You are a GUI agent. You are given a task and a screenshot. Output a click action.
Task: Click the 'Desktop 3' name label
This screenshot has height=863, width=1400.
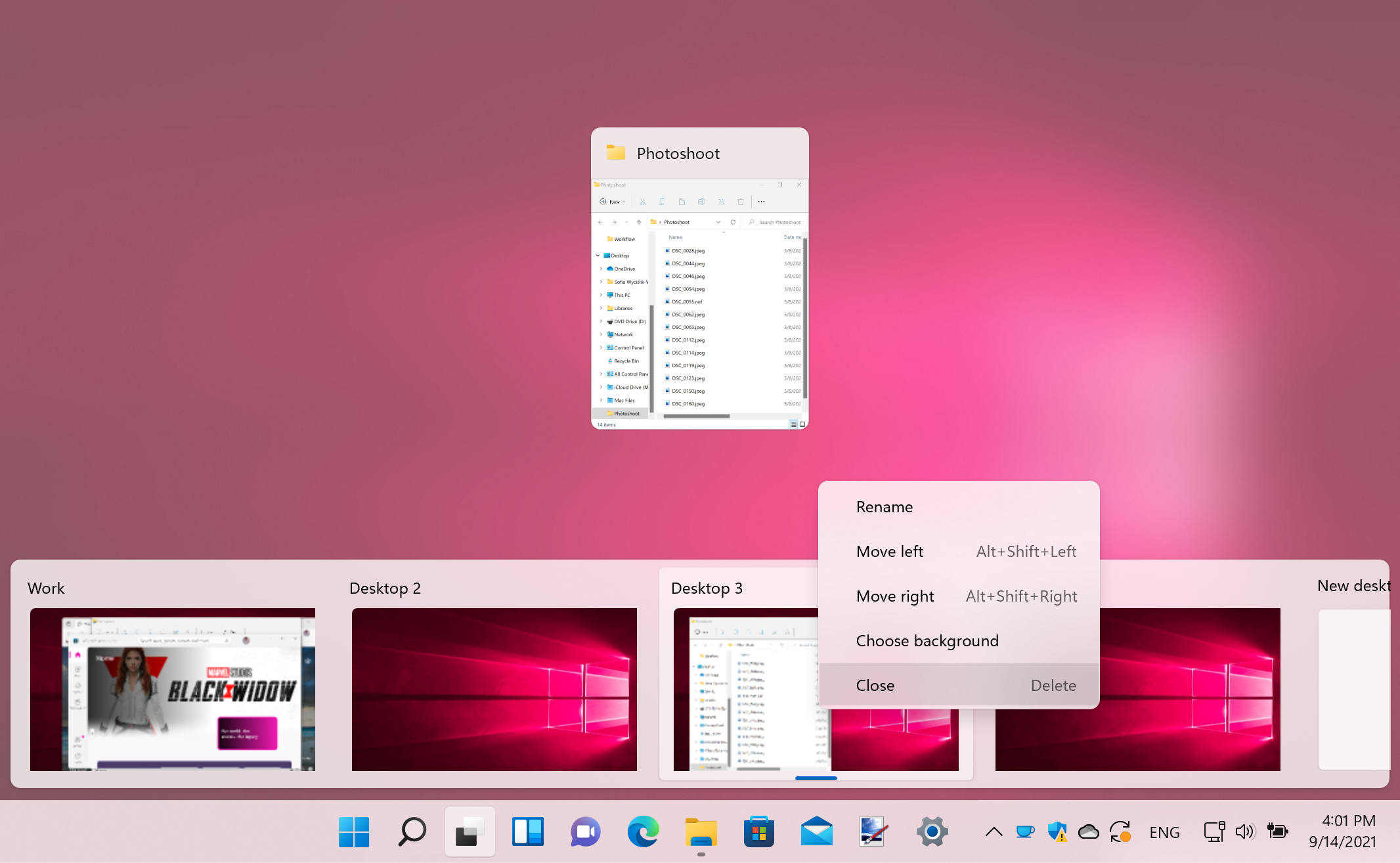(x=707, y=588)
